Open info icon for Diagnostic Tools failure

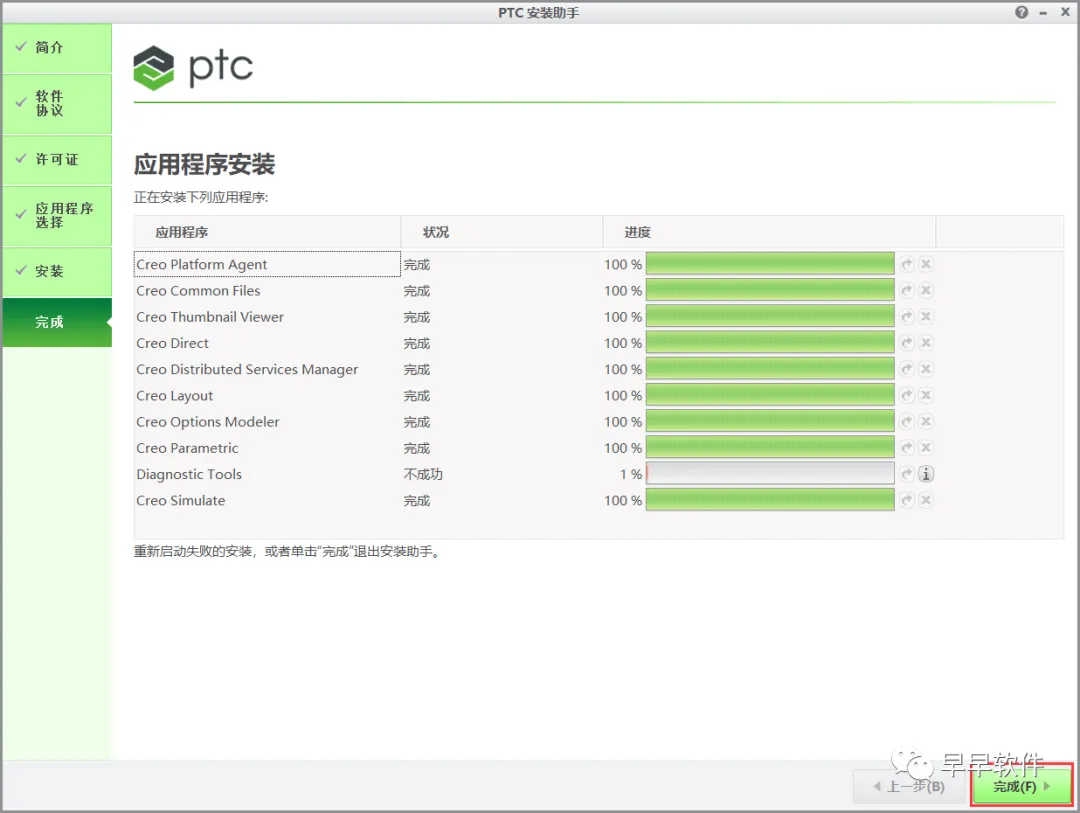tap(926, 474)
